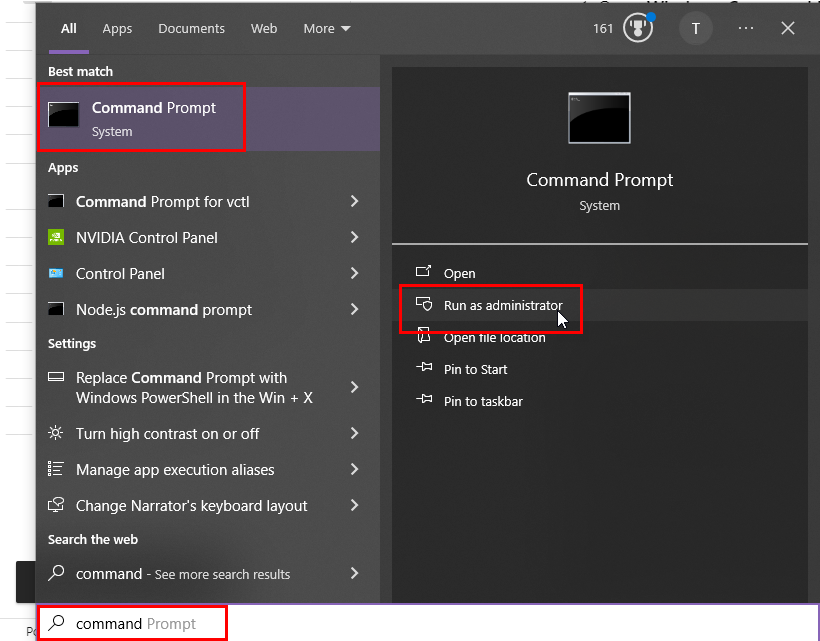820x641 pixels.
Task: Select the All search tab
Action: click(x=69, y=29)
